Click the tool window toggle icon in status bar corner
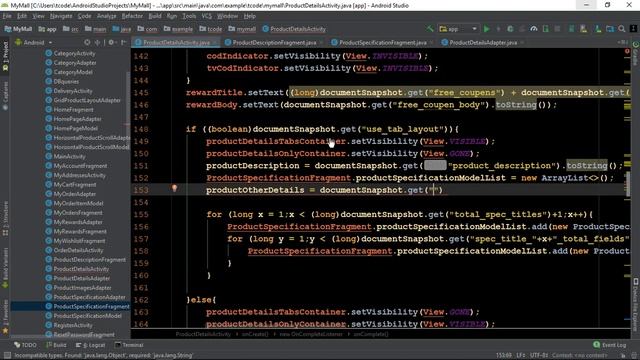Screen dimensions: 640x360 (7, 356)
